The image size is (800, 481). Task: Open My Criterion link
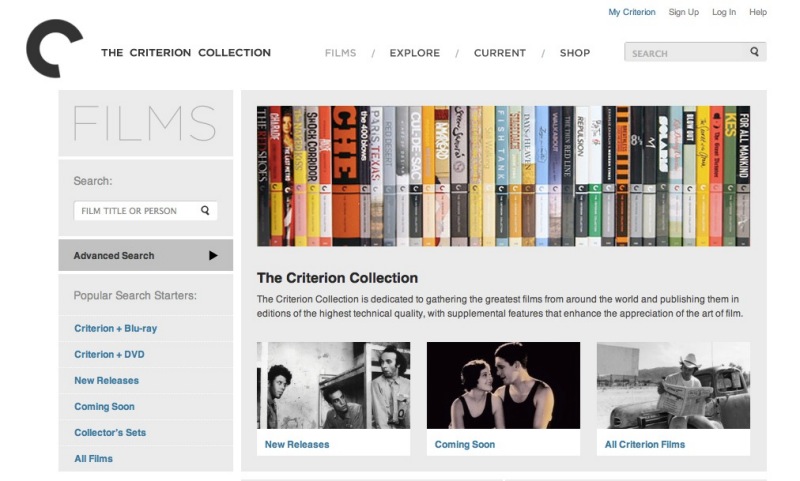pos(632,12)
